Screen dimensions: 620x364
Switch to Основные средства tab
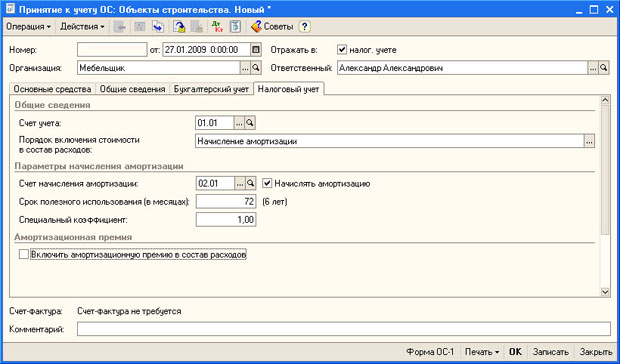click(52, 89)
